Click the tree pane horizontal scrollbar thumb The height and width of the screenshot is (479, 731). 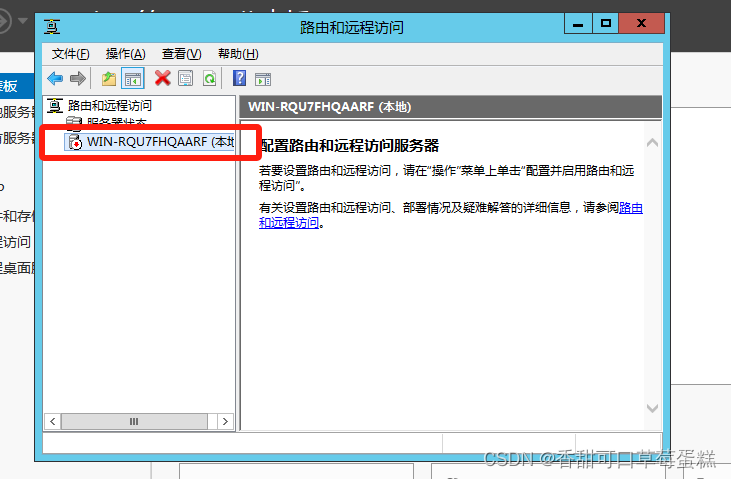click(x=134, y=422)
